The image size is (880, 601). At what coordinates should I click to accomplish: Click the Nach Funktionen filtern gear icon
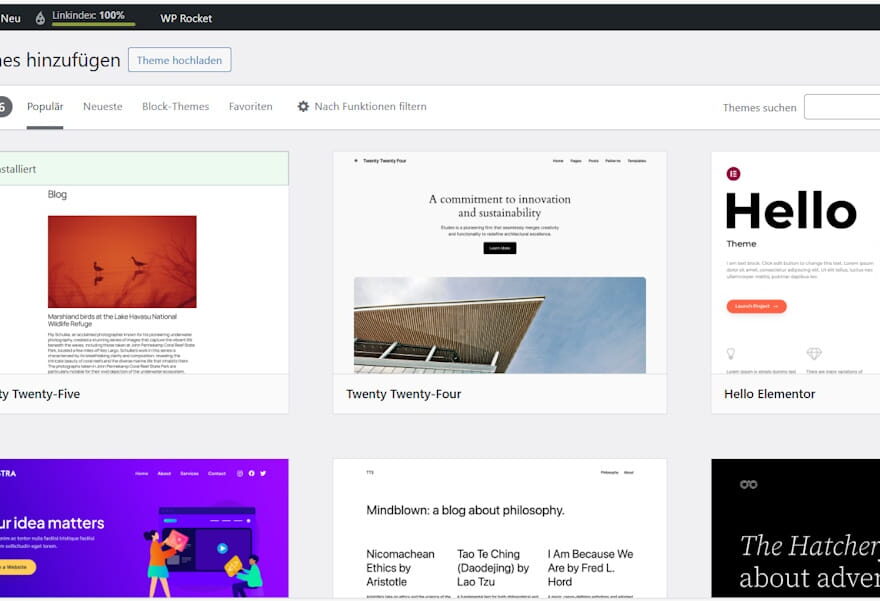click(x=303, y=107)
